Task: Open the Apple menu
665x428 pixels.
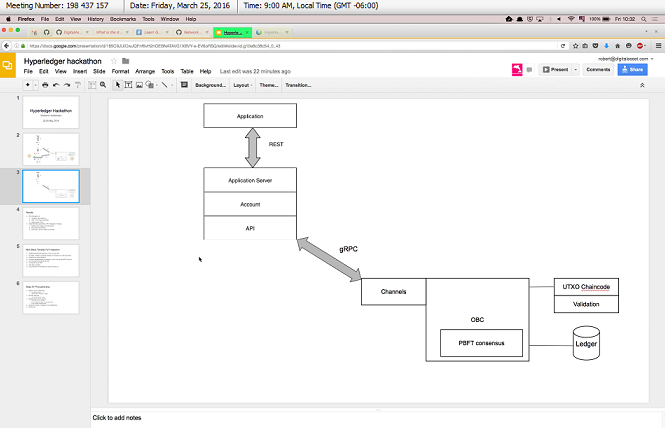Action: (8, 19)
